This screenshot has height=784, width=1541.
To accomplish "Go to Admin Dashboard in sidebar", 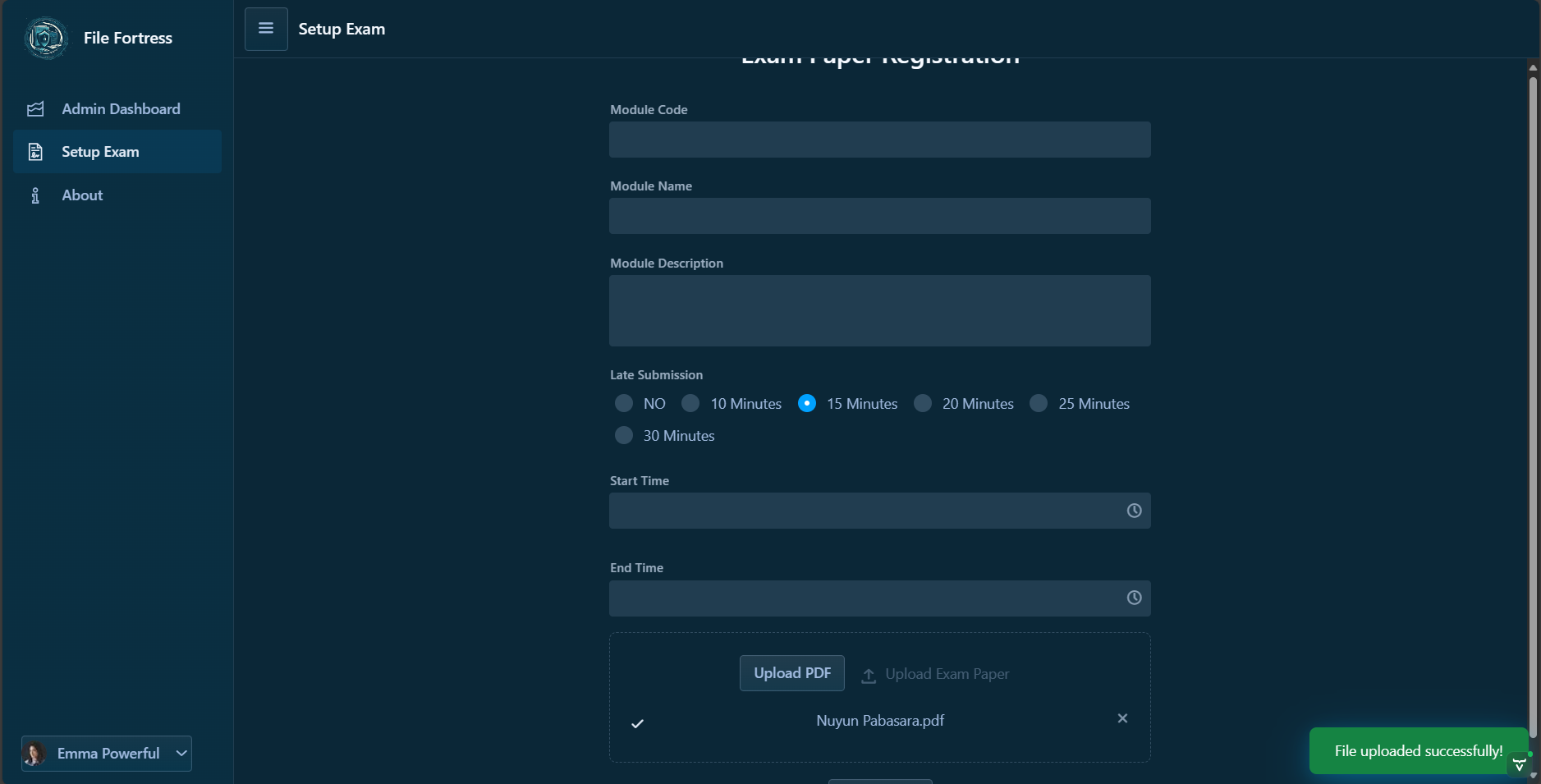I will (x=121, y=109).
